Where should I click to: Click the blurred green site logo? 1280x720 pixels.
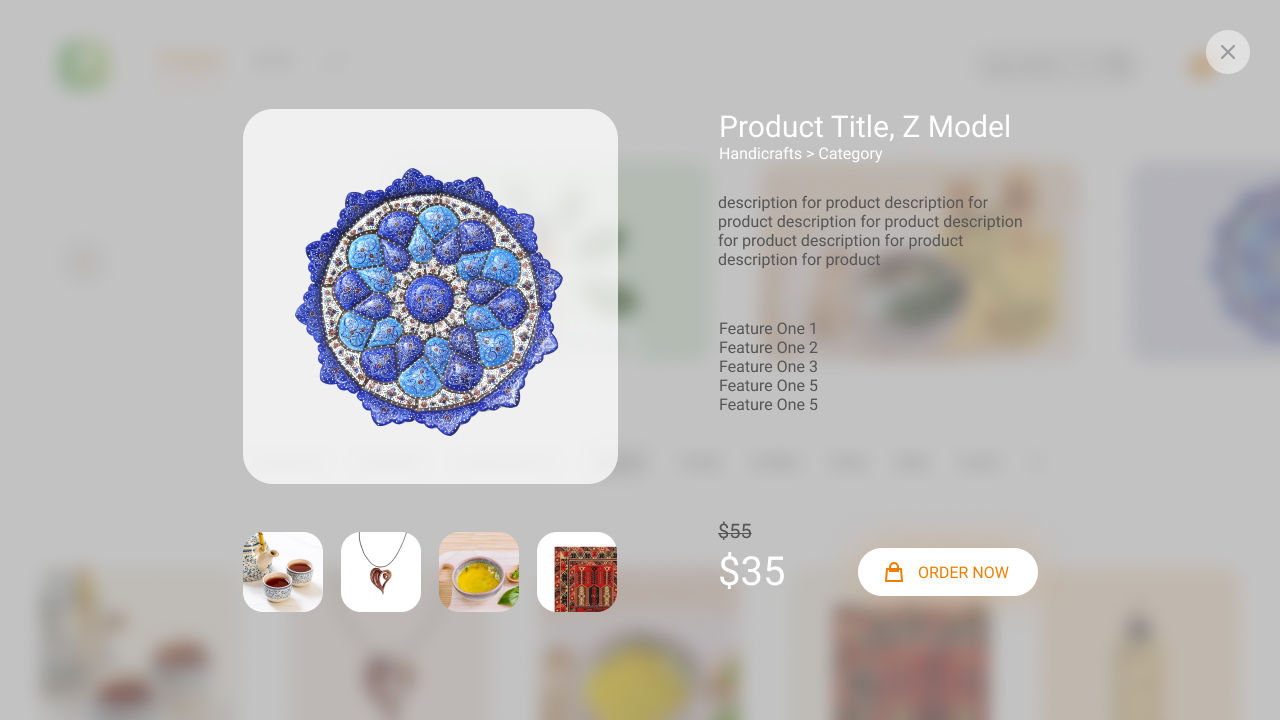[x=83, y=64]
